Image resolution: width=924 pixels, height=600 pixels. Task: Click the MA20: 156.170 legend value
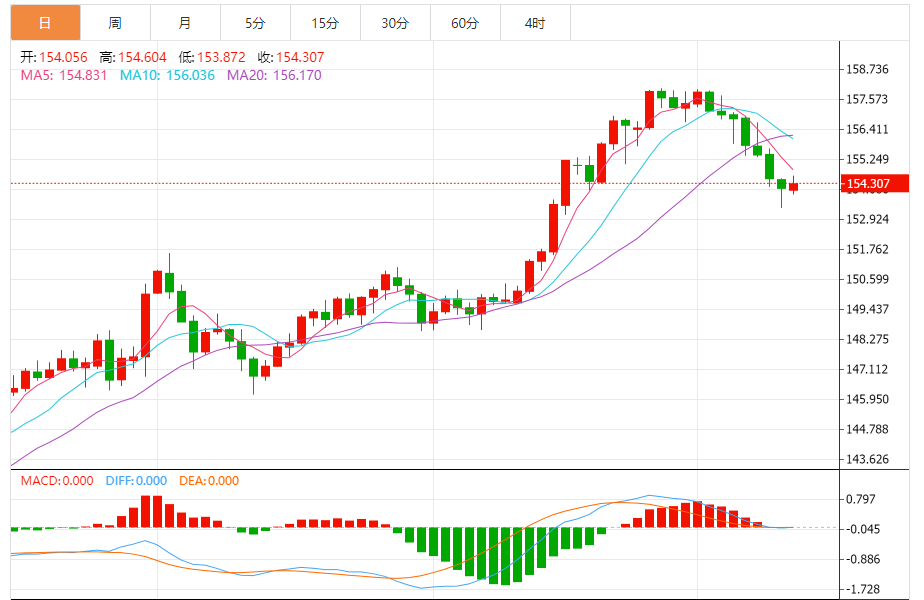click(275, 75)
